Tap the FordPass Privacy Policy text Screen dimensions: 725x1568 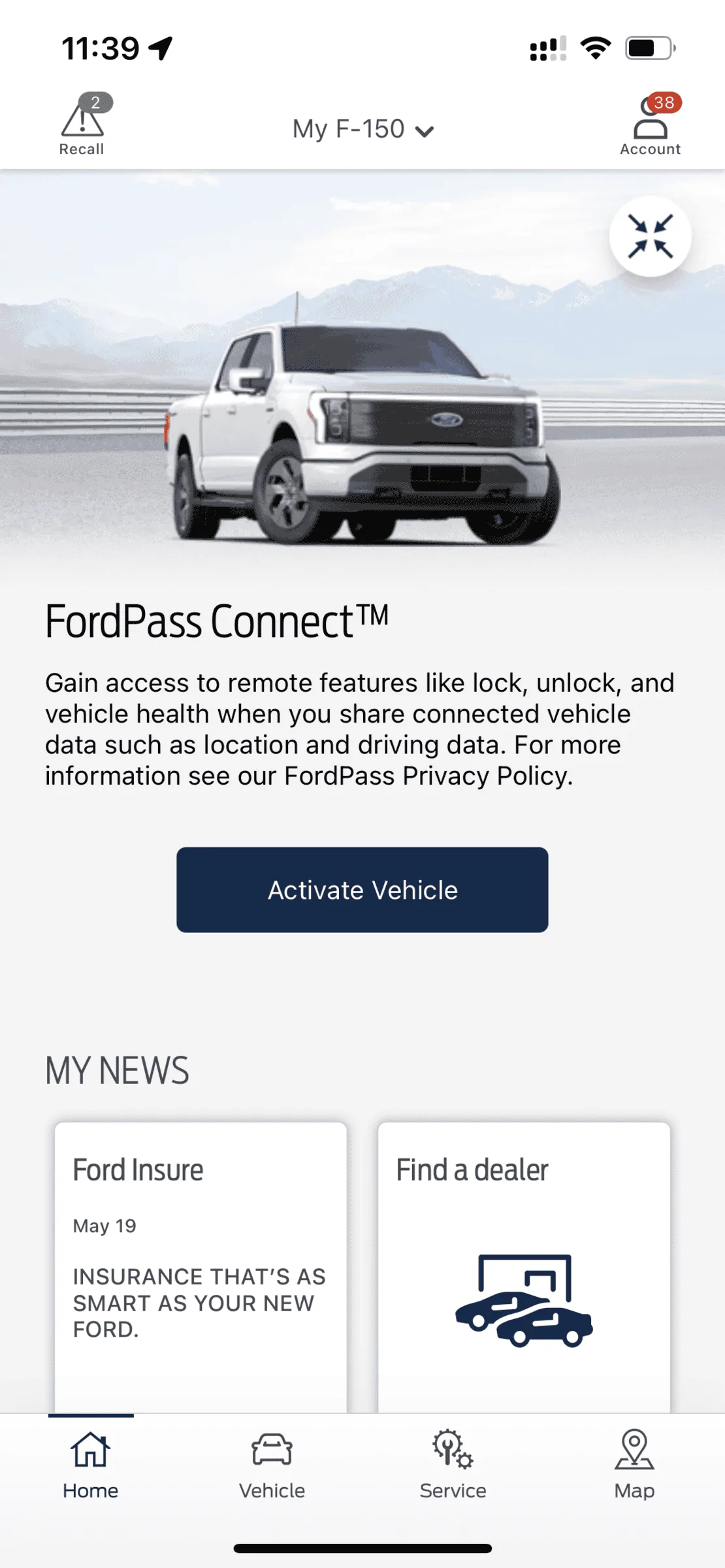click(x=427, y=776)
